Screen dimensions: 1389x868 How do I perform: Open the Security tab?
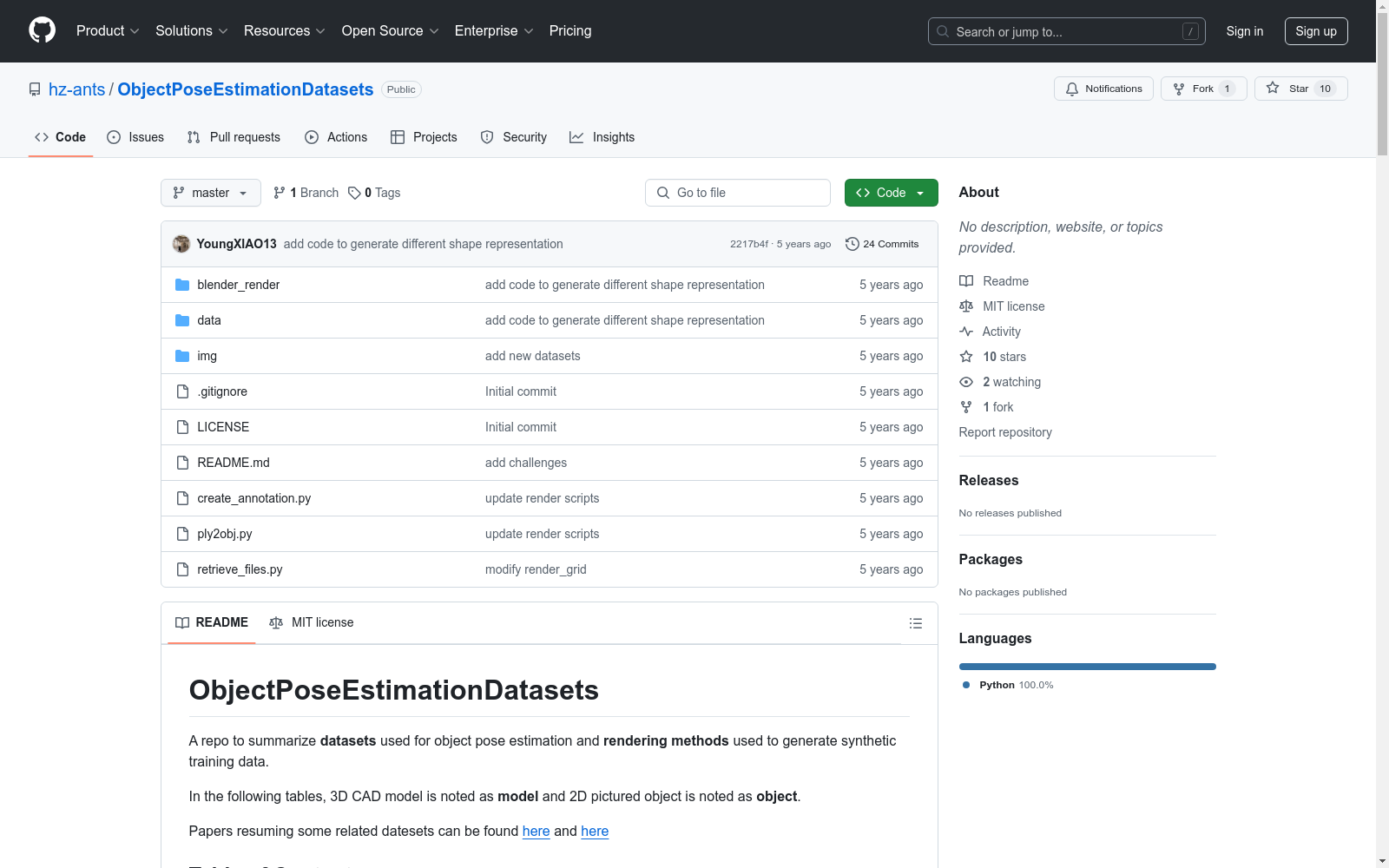pos(514,137)
